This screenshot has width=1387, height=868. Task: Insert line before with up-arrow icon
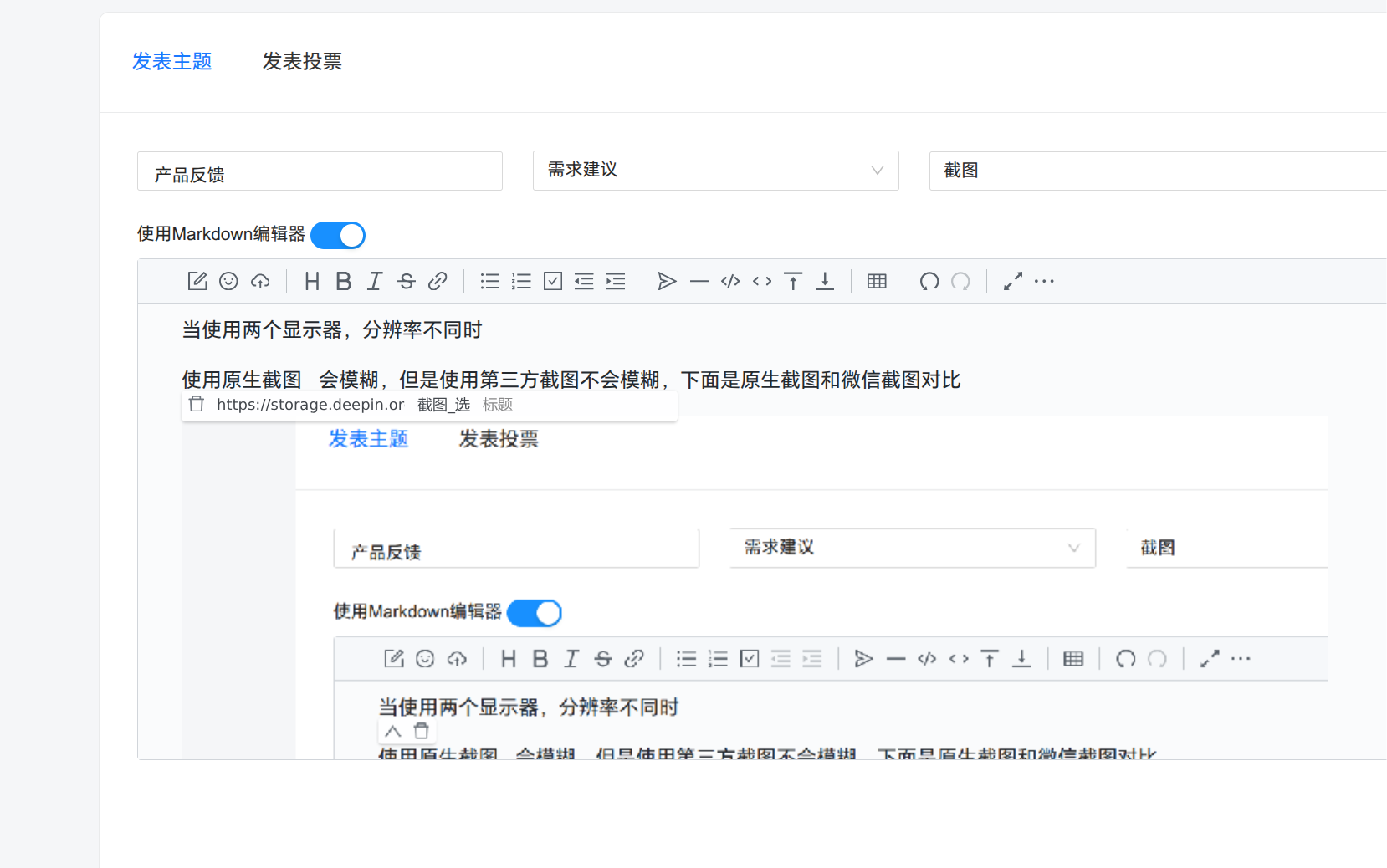tap(793, 281)
